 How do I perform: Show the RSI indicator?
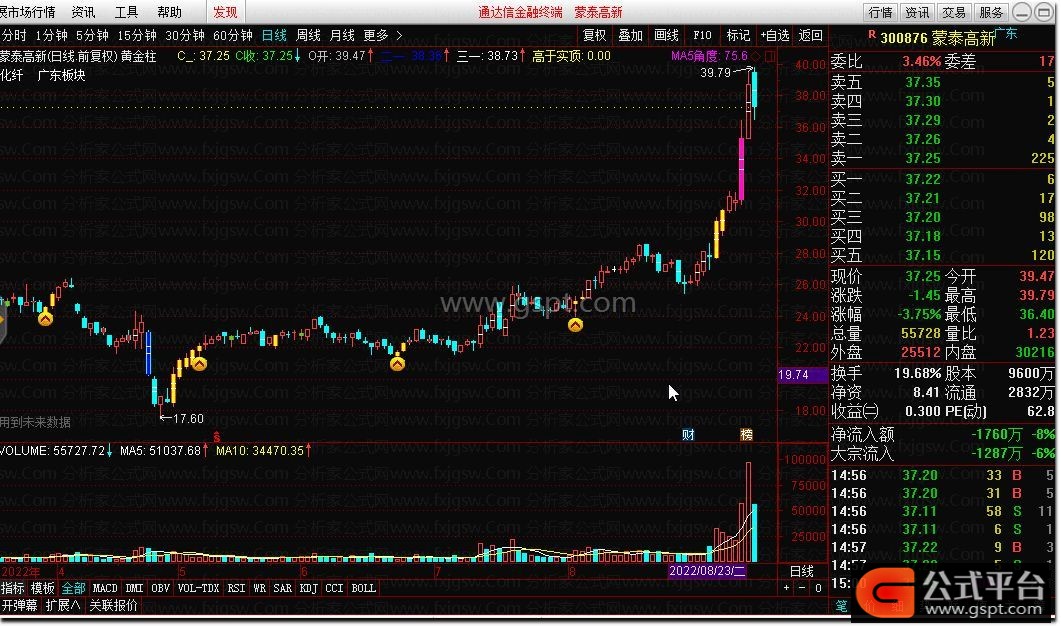pos(236,588)
